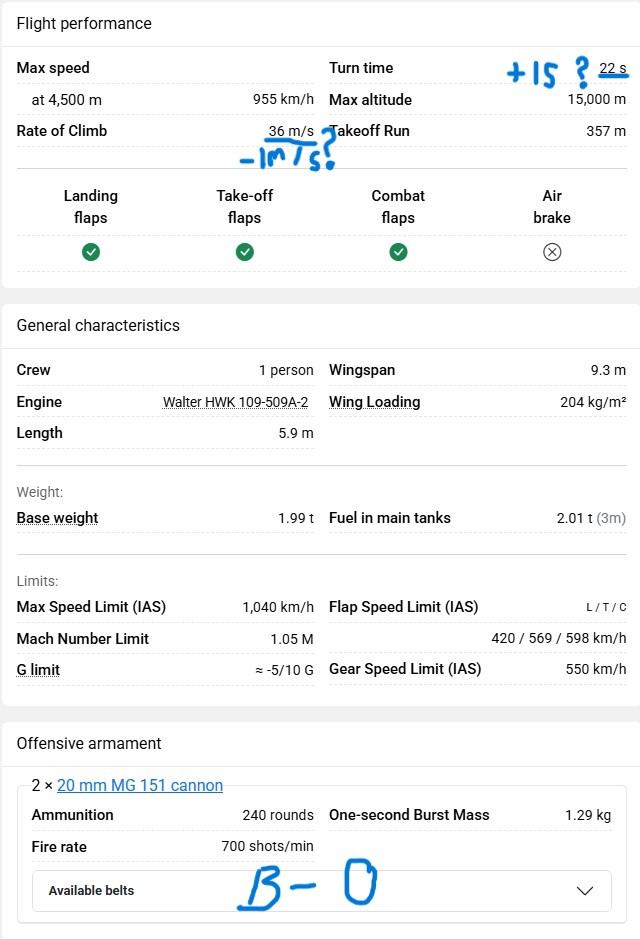Click the Combat flaps green checkmark icon
640x939 pixels.
pos(398,252)
